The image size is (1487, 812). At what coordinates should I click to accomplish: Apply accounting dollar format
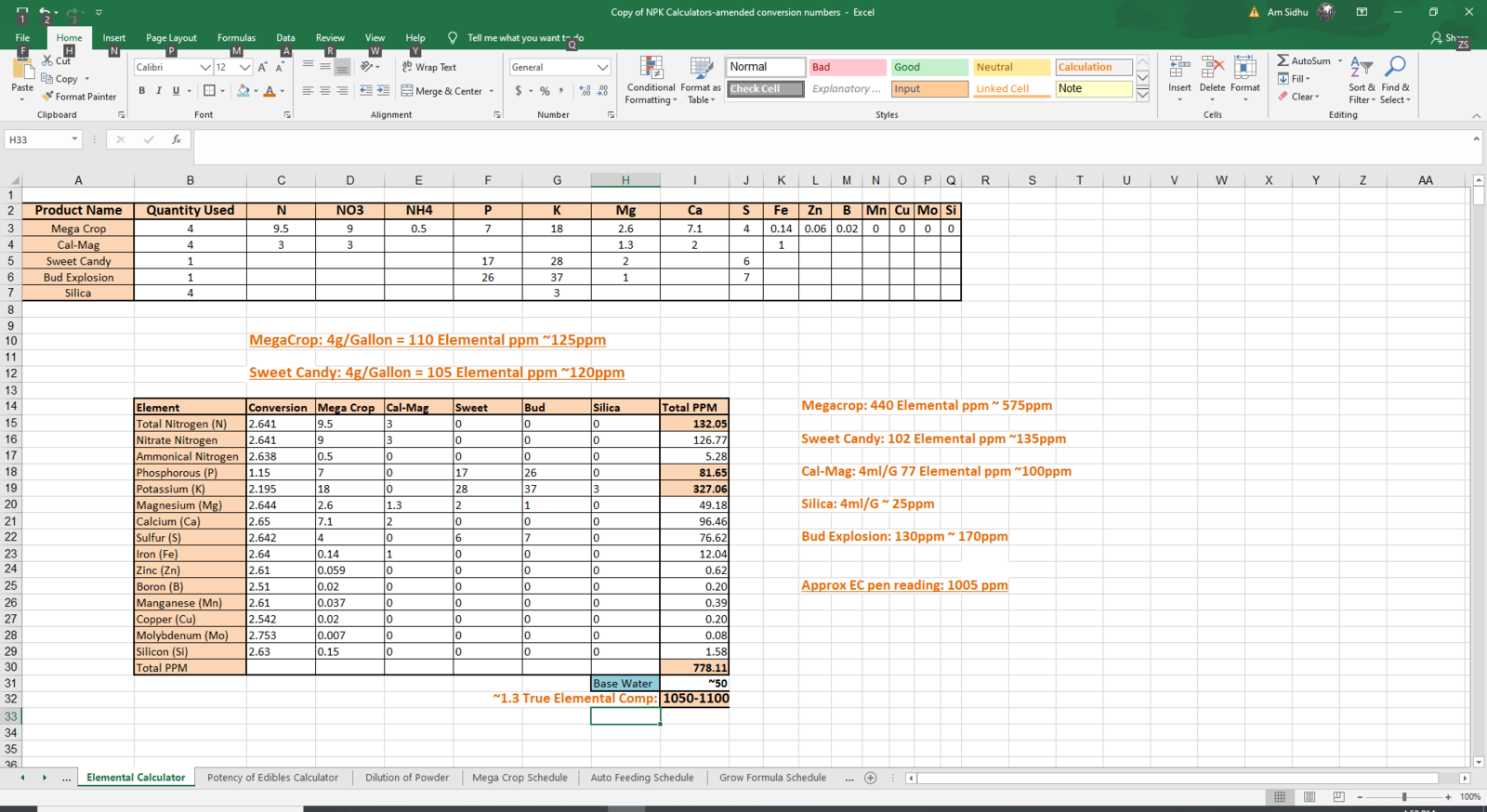519,91
